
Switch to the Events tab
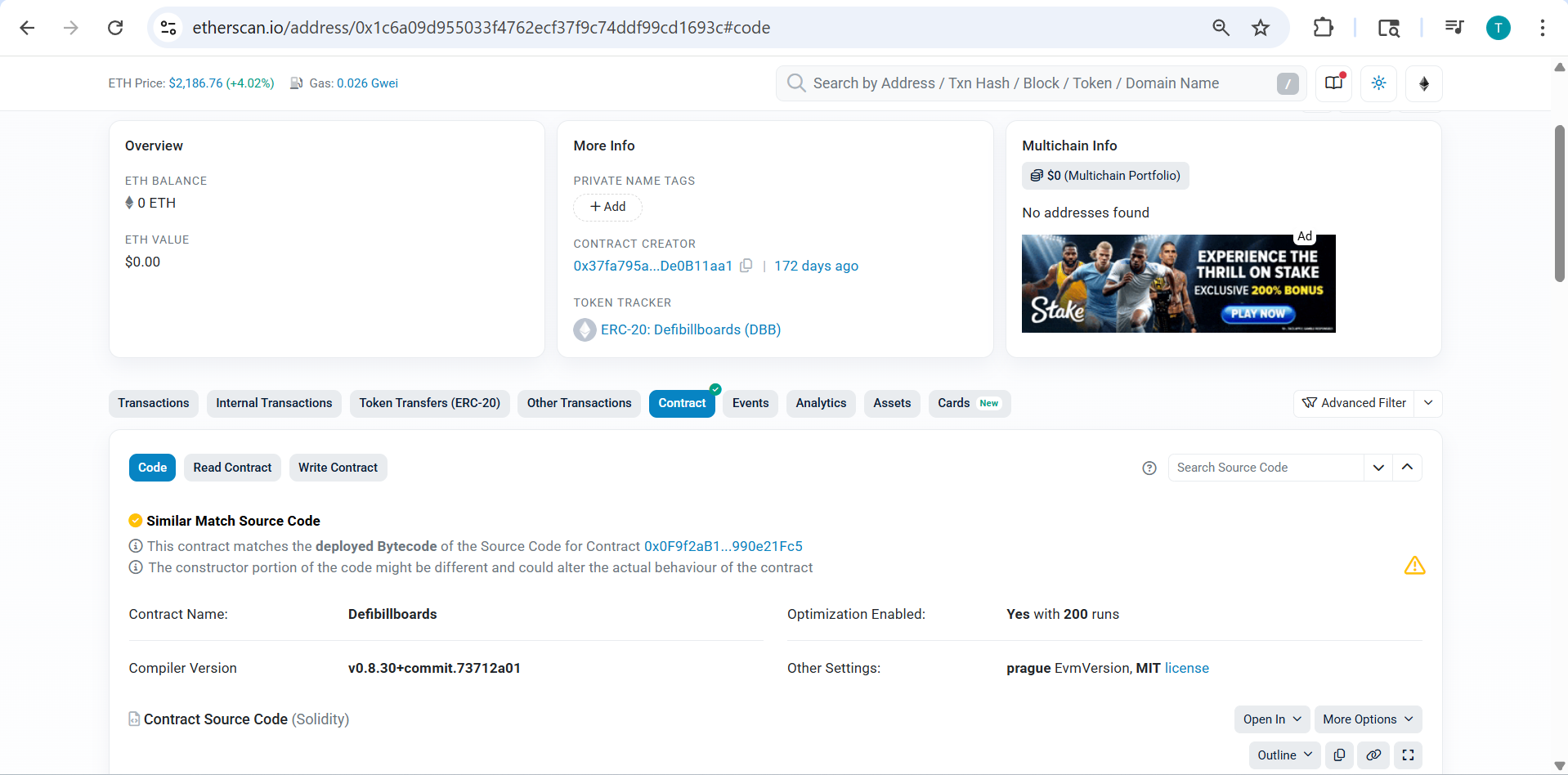pyautogui.click(x=750, y=403)
